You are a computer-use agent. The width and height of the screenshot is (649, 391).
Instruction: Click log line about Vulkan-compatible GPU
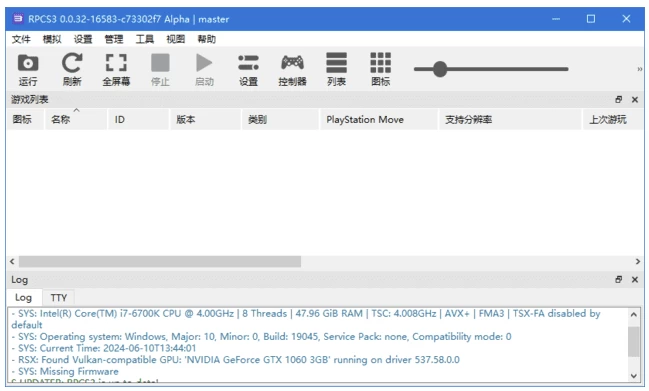tap(236, 360)
